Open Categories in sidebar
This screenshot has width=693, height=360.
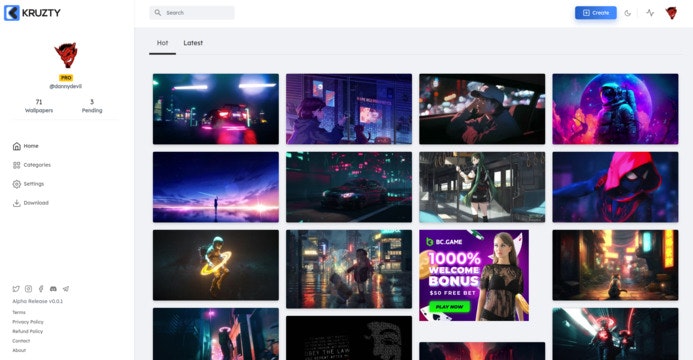click(x=32, y=165)
